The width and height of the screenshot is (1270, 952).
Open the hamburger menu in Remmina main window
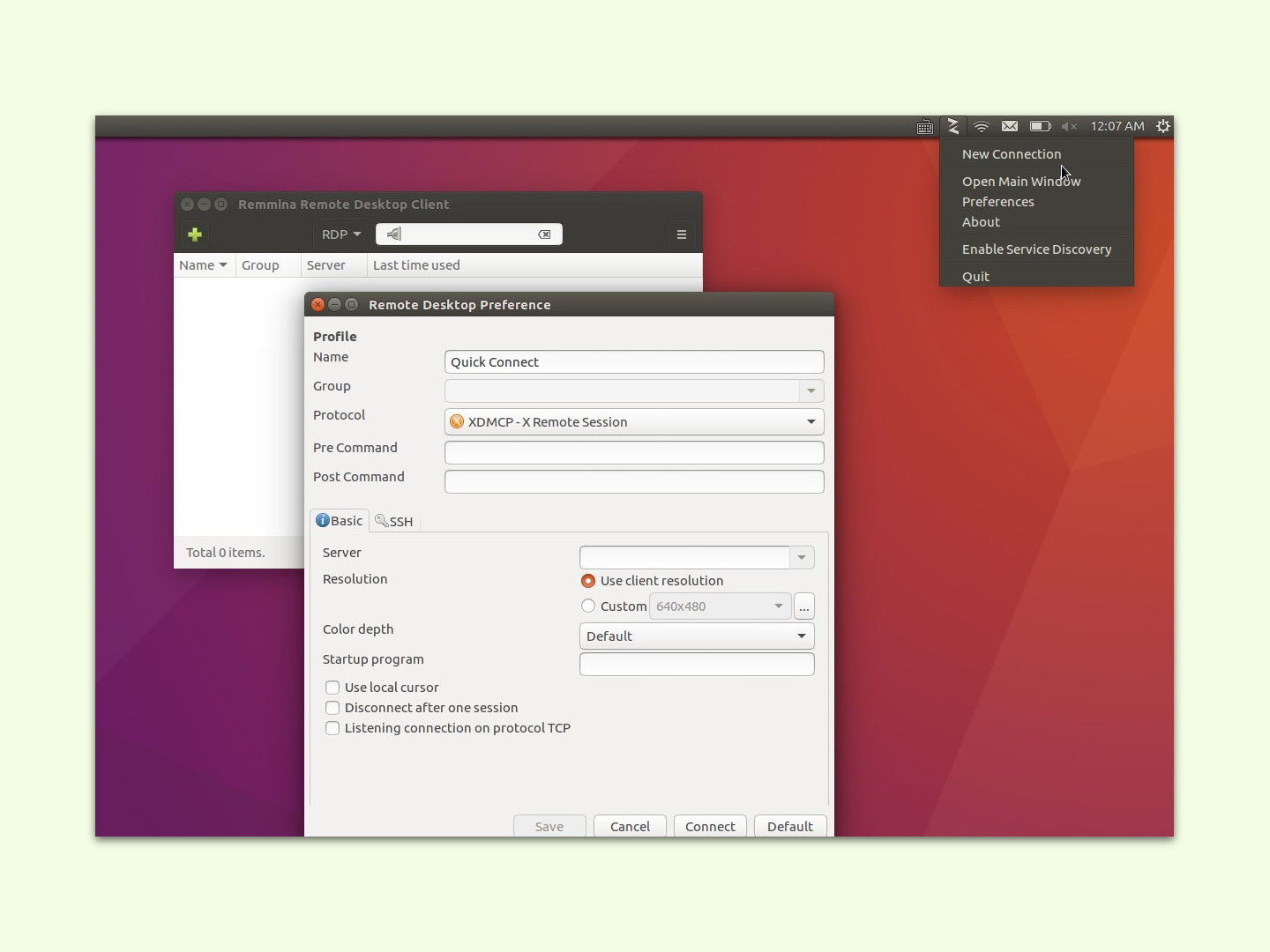(681, 234)
